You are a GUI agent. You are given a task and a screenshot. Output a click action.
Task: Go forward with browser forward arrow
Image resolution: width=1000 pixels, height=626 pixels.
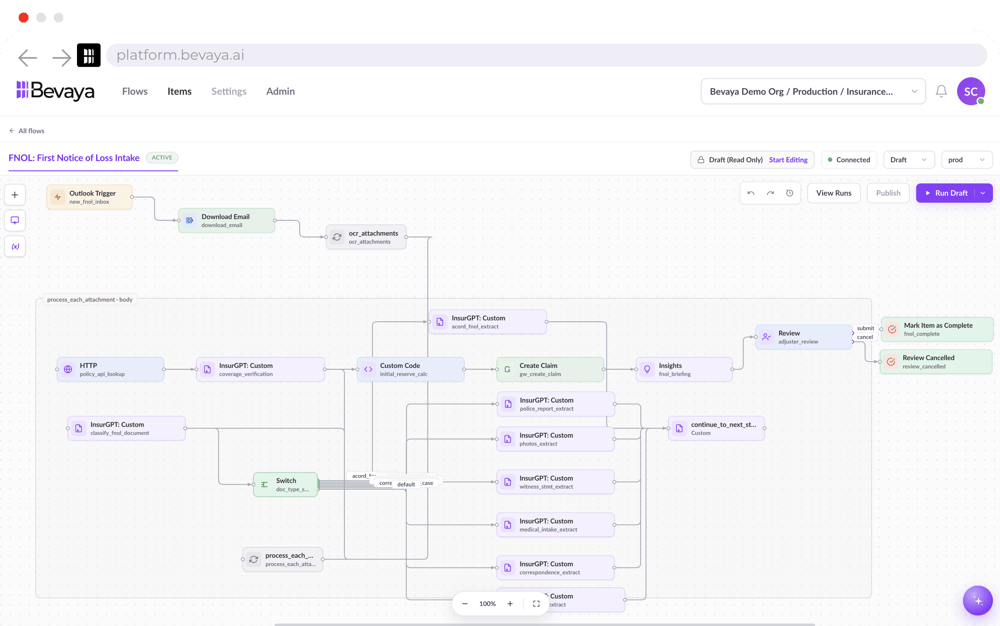point(61,57)
